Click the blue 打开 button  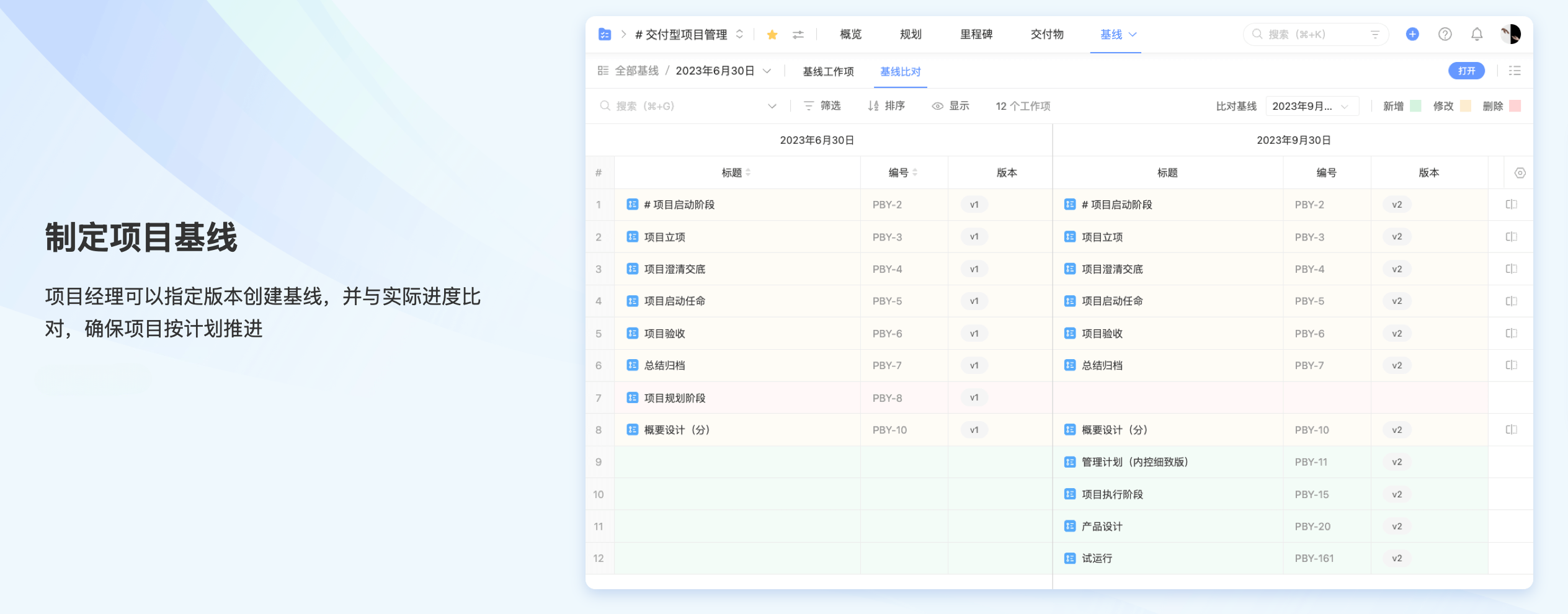[1466, 71]
